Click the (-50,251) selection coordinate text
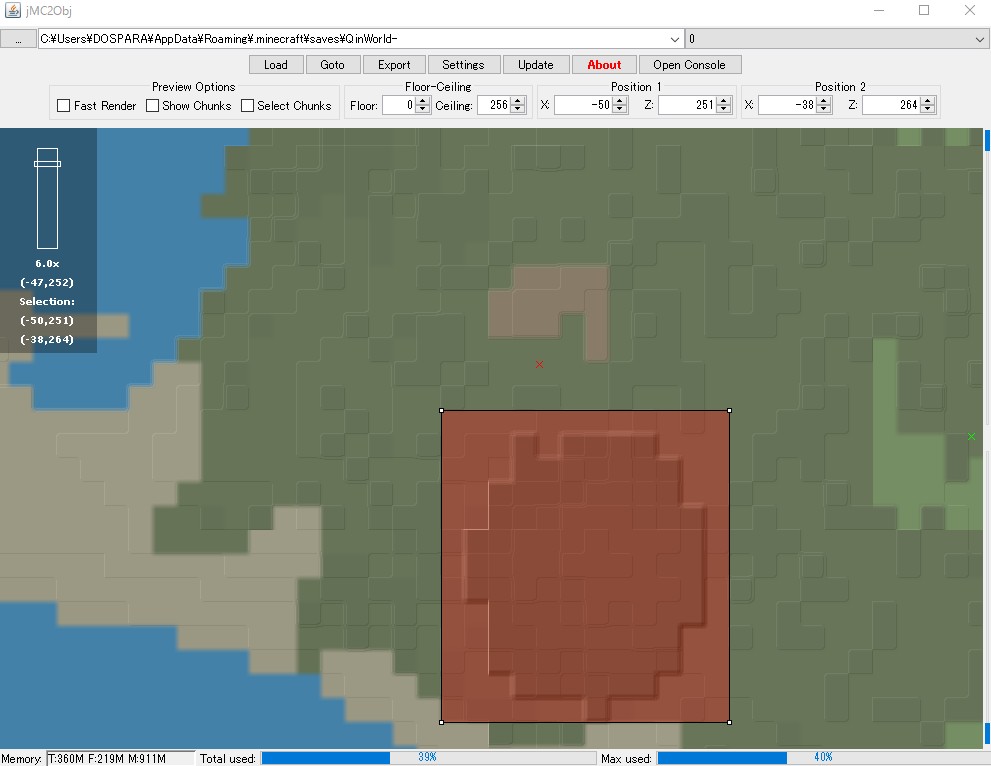This screenshot has width=991, height=766. tap(47, 320)
